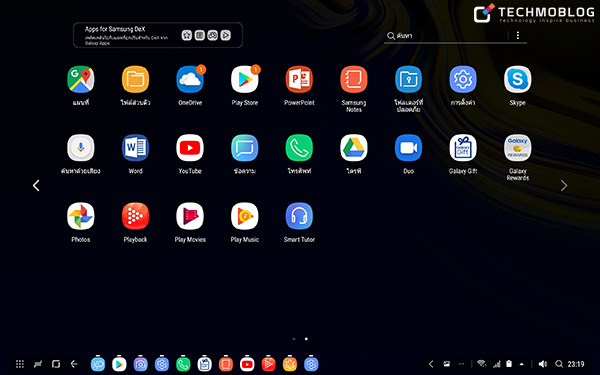Launch OneDrive from the app grid
The image size is (600, 375).
point(190,80)
